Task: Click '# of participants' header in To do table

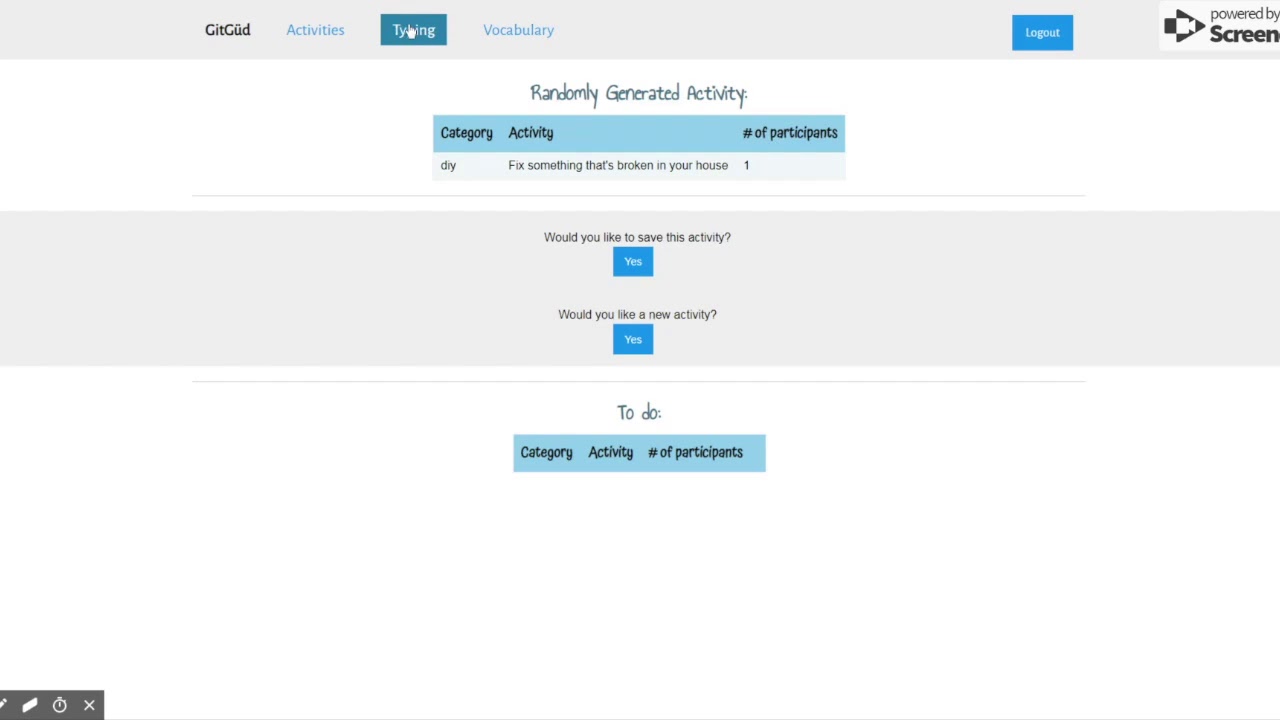Action: click(695, 452)
